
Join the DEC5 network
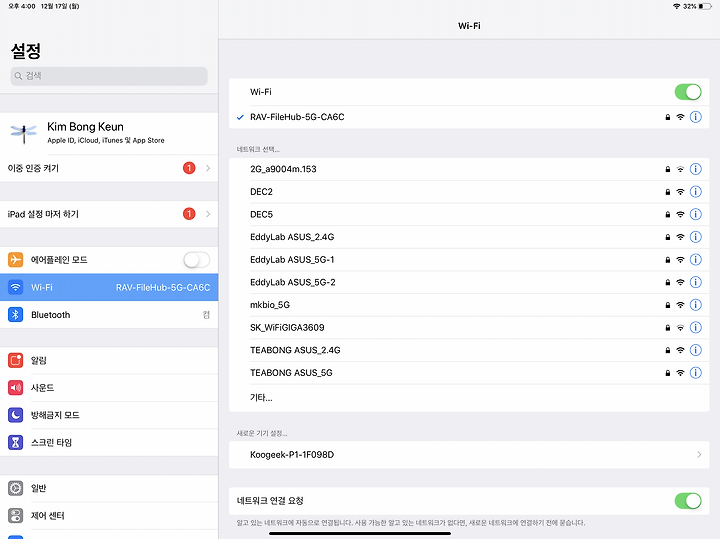(469, 214)
